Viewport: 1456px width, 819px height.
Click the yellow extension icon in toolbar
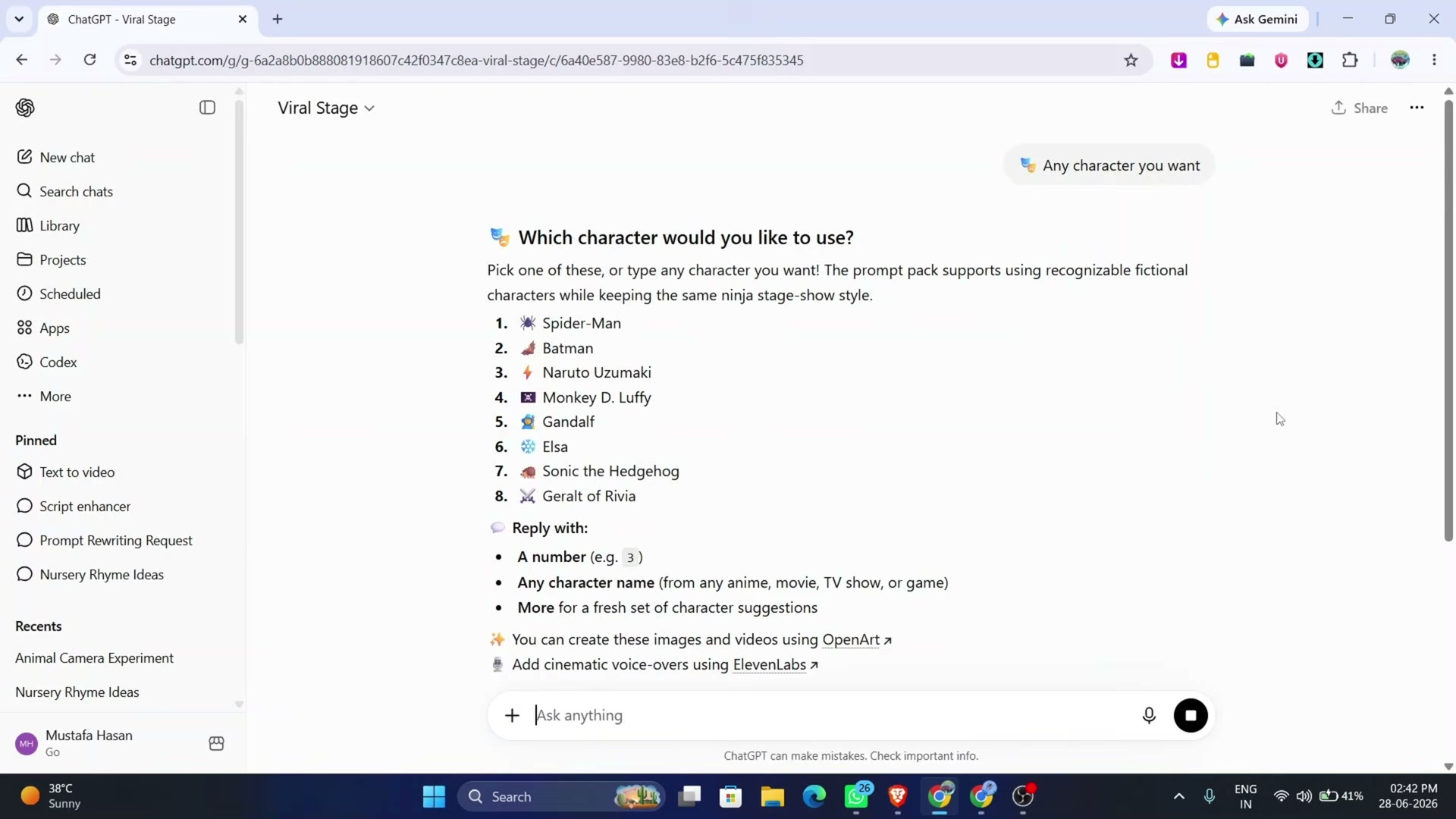(1213, 60)
